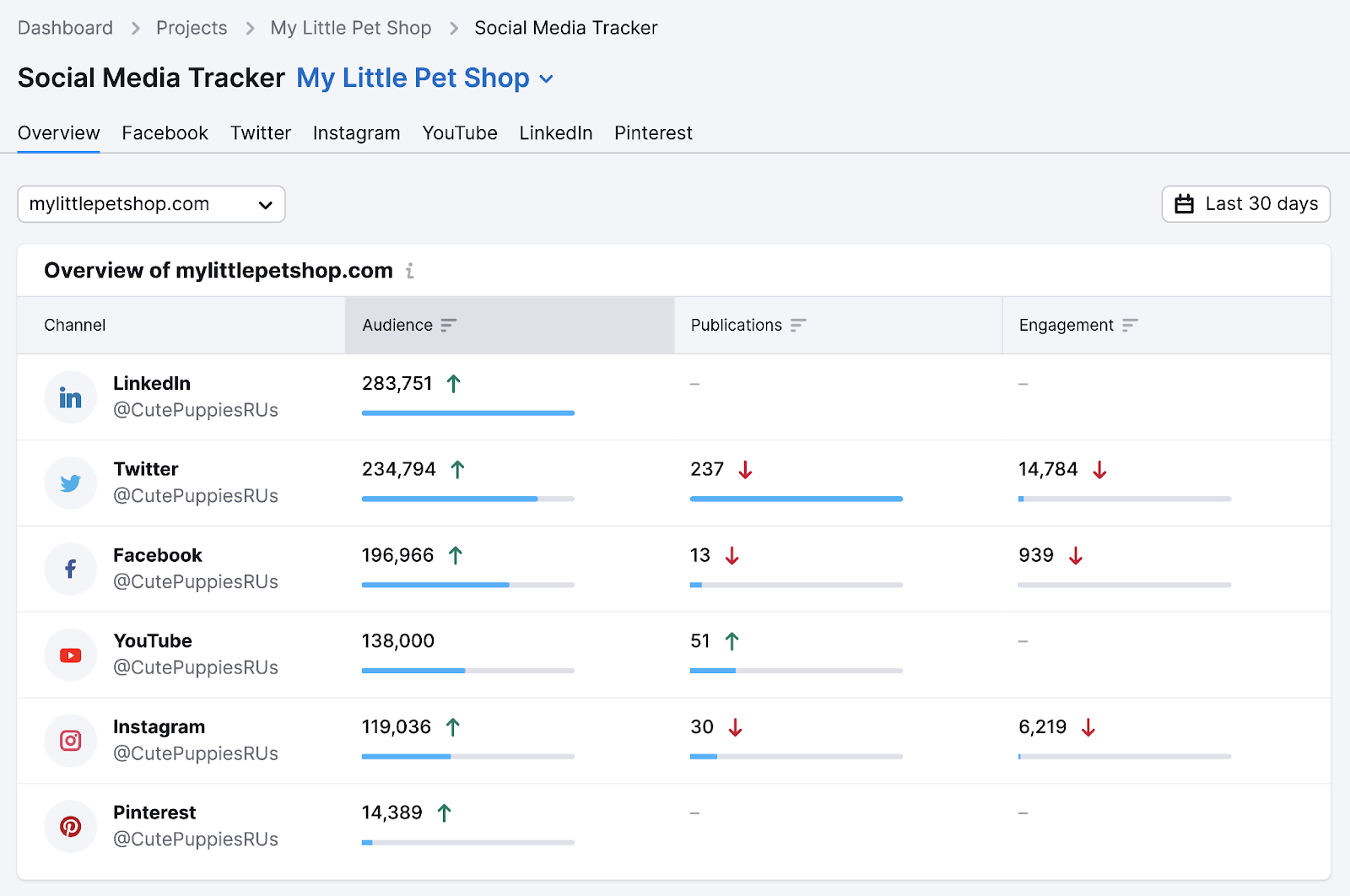Click the calendar icon next to Last 30 days
Viewport: 1350px width, 896px height.
1185,203
